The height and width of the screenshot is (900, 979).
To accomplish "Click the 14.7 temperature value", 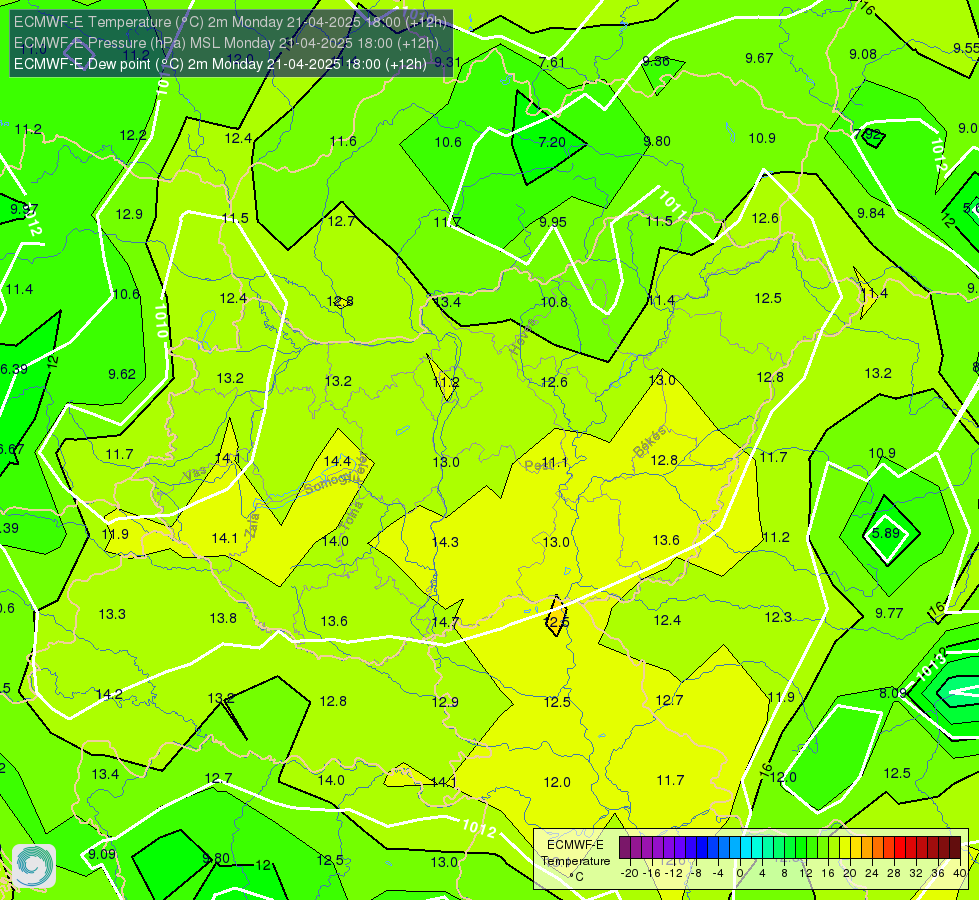I will [x=445, y=622].
